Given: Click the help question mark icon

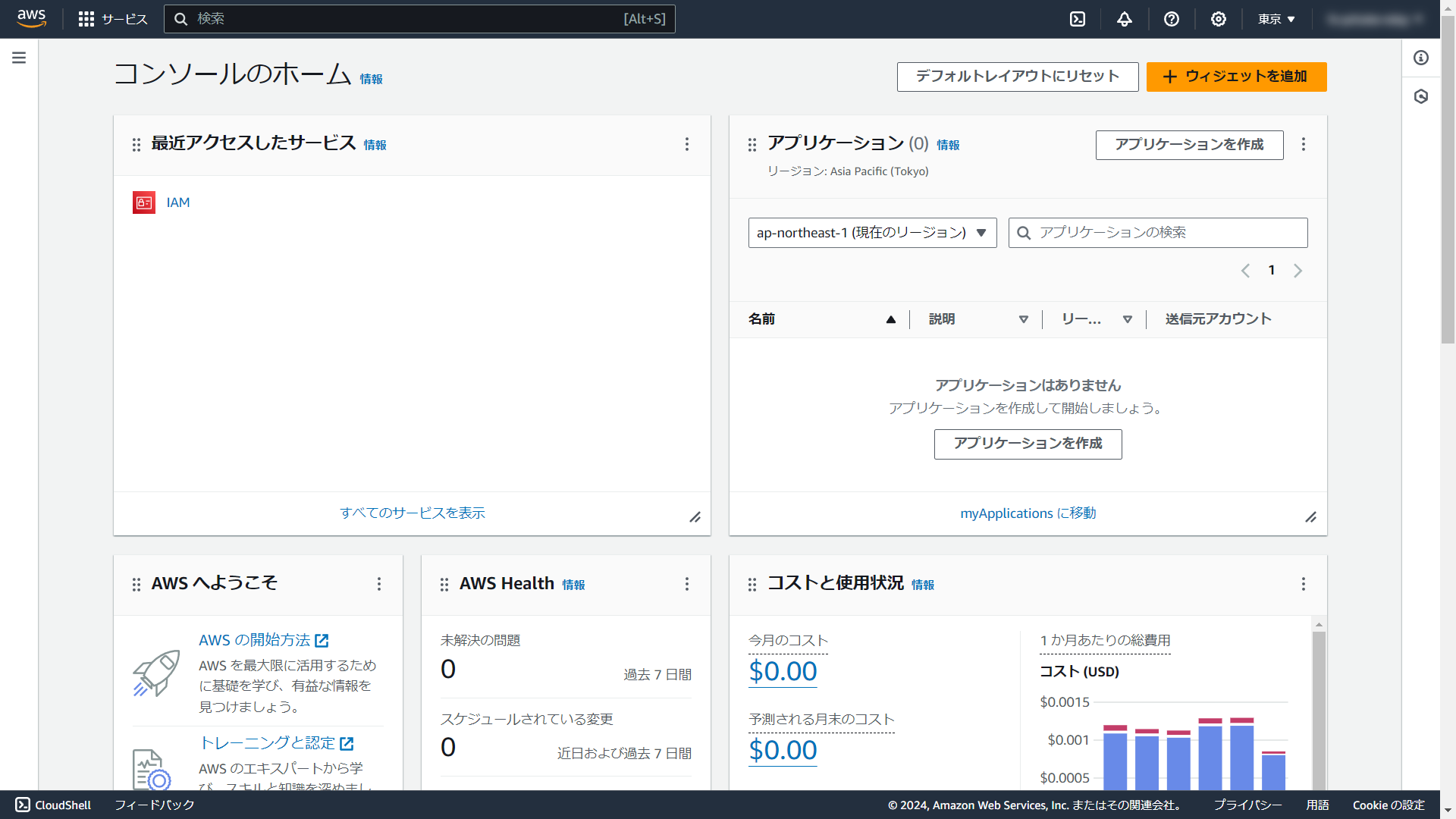Looking at the screenshot, I should (1172, 19).
